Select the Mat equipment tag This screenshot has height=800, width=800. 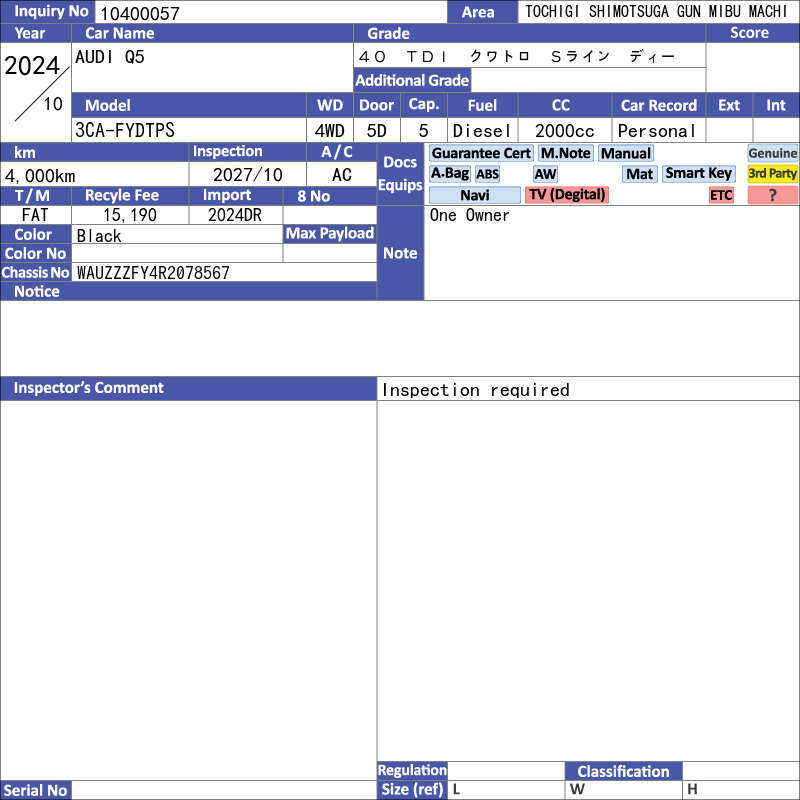point(639,174)
